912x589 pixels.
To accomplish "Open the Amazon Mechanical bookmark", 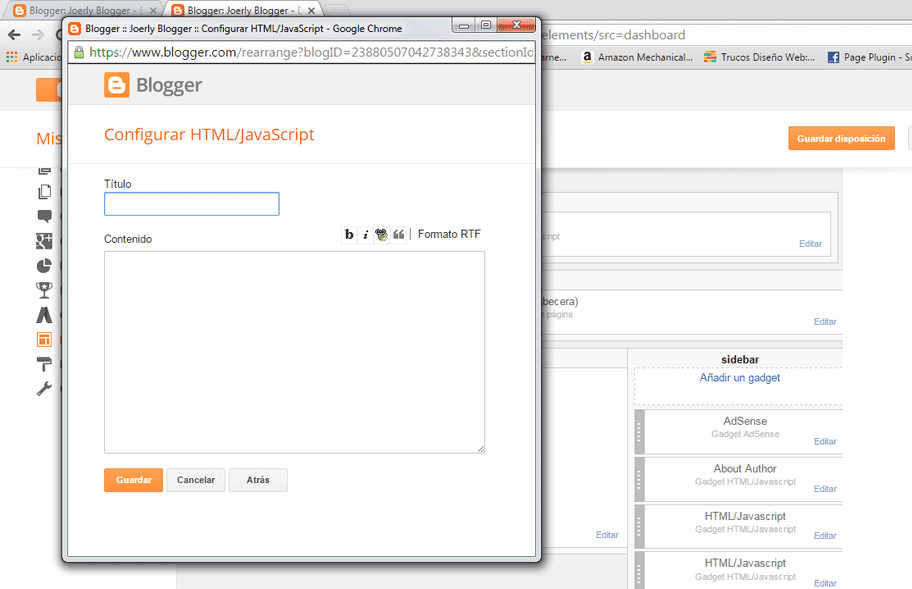I will [x=637, y=57].
